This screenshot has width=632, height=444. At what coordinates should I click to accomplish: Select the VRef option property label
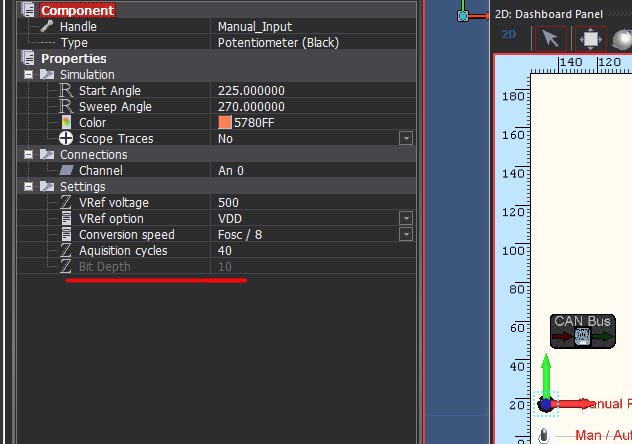[111, 218]
